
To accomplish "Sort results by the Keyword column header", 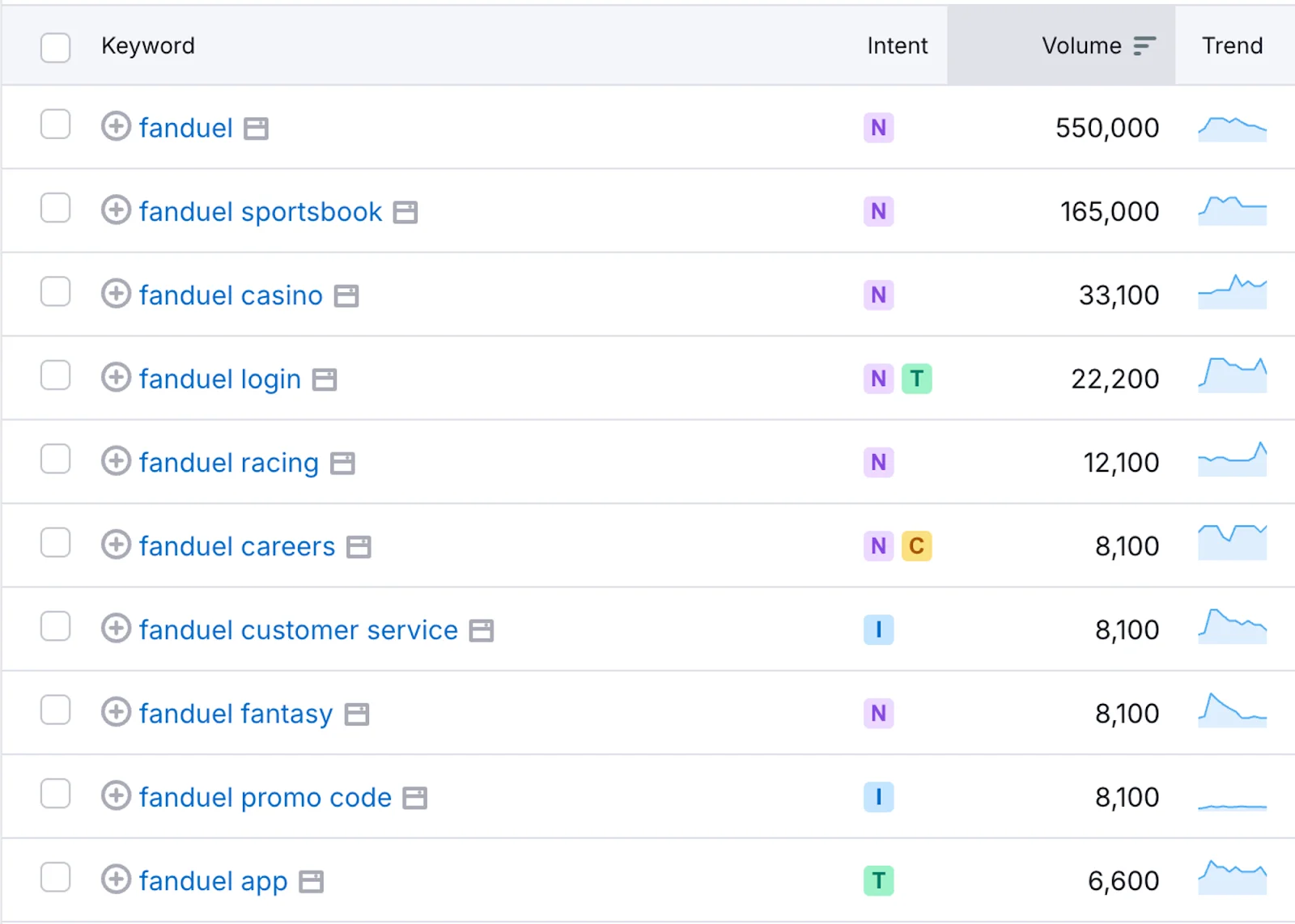I will pyautogui.click(x=148, y=46).
